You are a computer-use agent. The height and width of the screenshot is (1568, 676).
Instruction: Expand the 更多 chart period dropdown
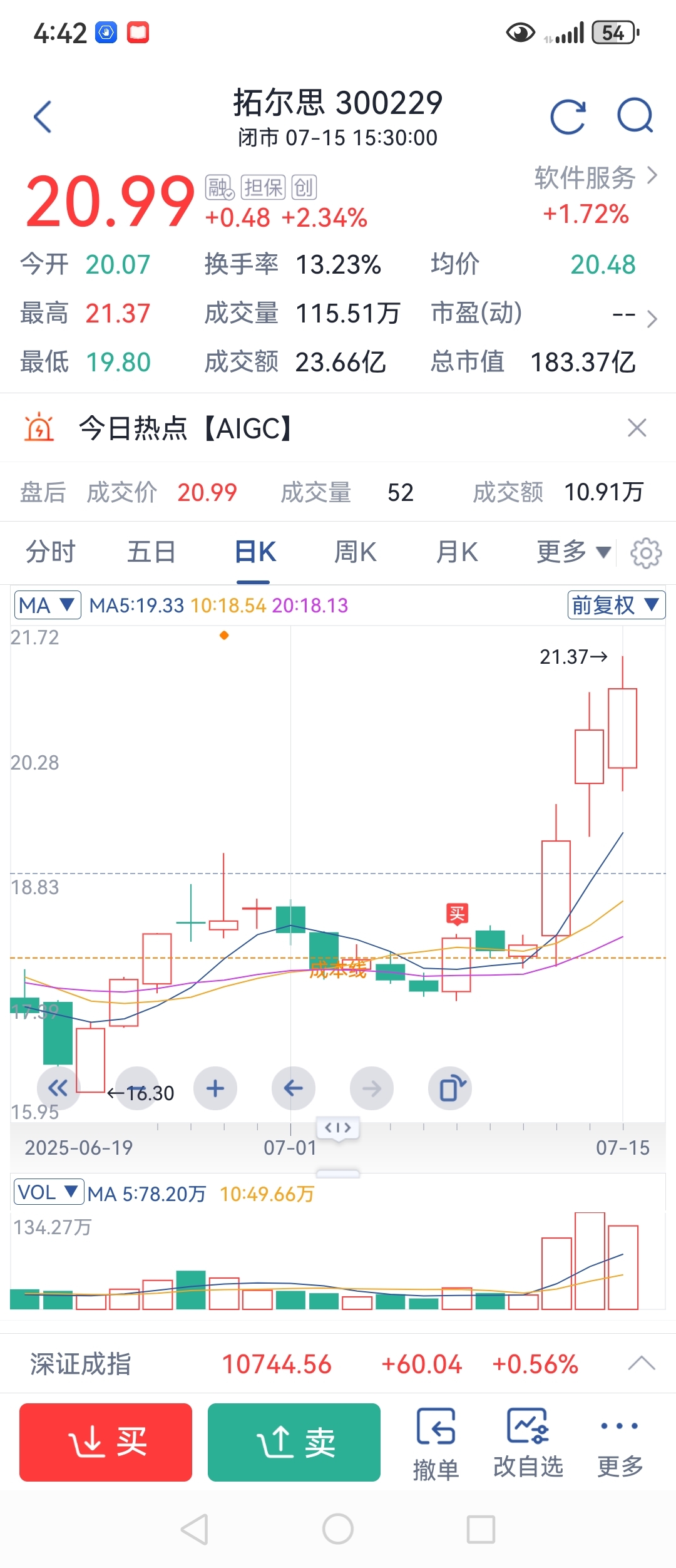click(x=573, y=552)
